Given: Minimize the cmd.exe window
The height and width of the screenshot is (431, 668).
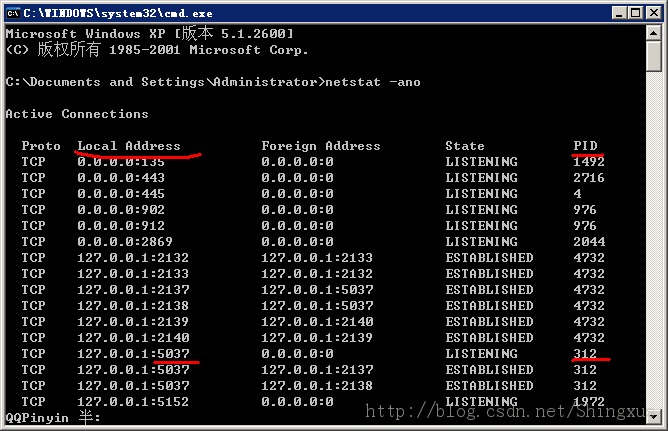Looking at the screenshot, I should coord(619,13).
